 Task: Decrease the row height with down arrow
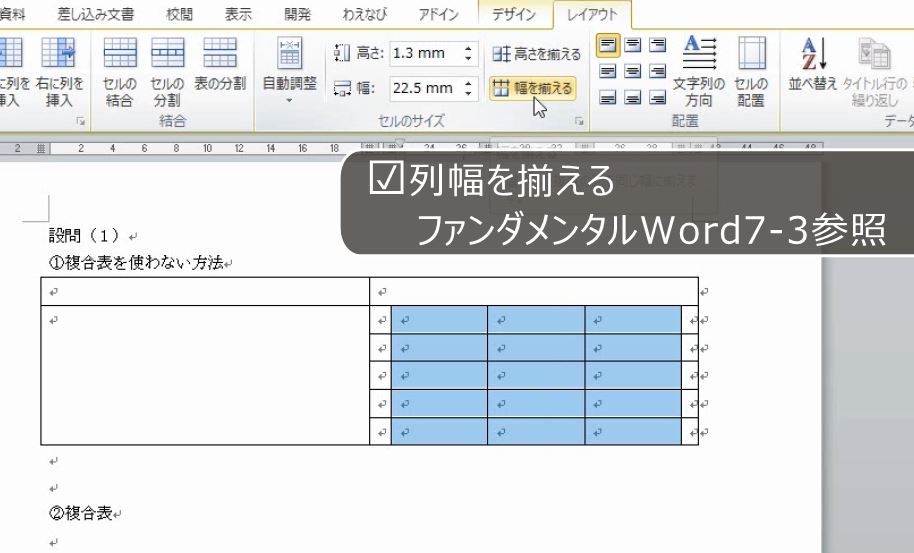[469, 59]
